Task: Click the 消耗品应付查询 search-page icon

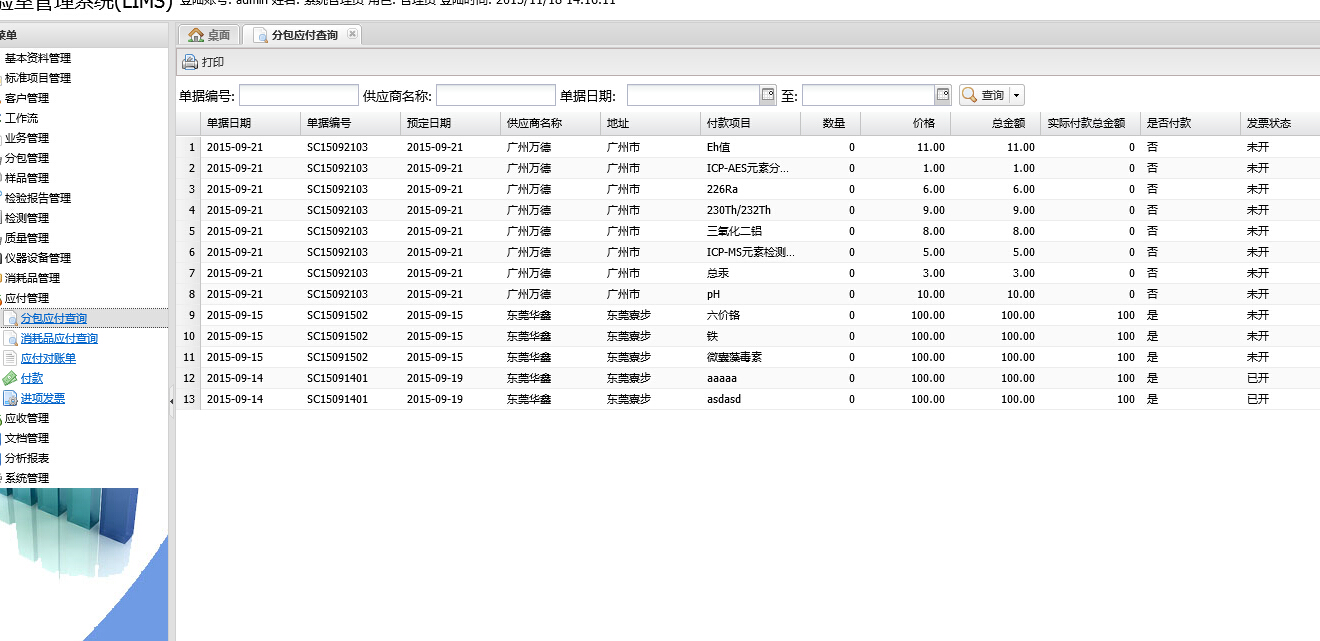Action: tap(10, 338)
